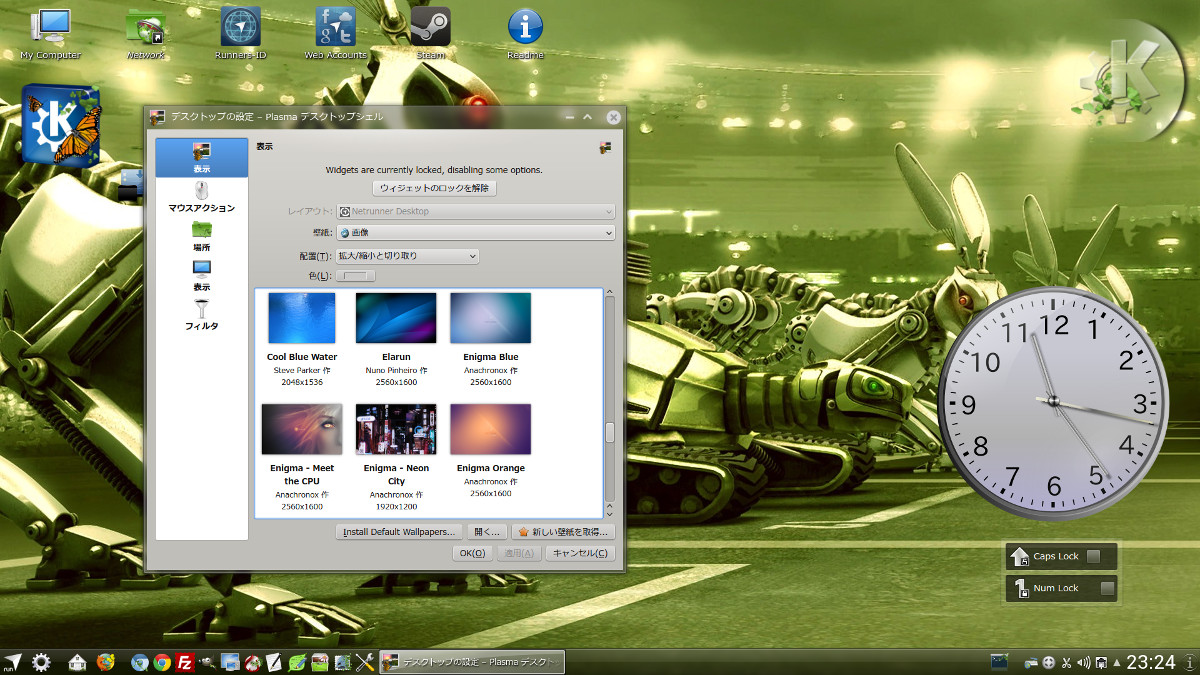Confirm with the OK button
The height and width of the screenshot is (675, 1200).
coord(474,553)
